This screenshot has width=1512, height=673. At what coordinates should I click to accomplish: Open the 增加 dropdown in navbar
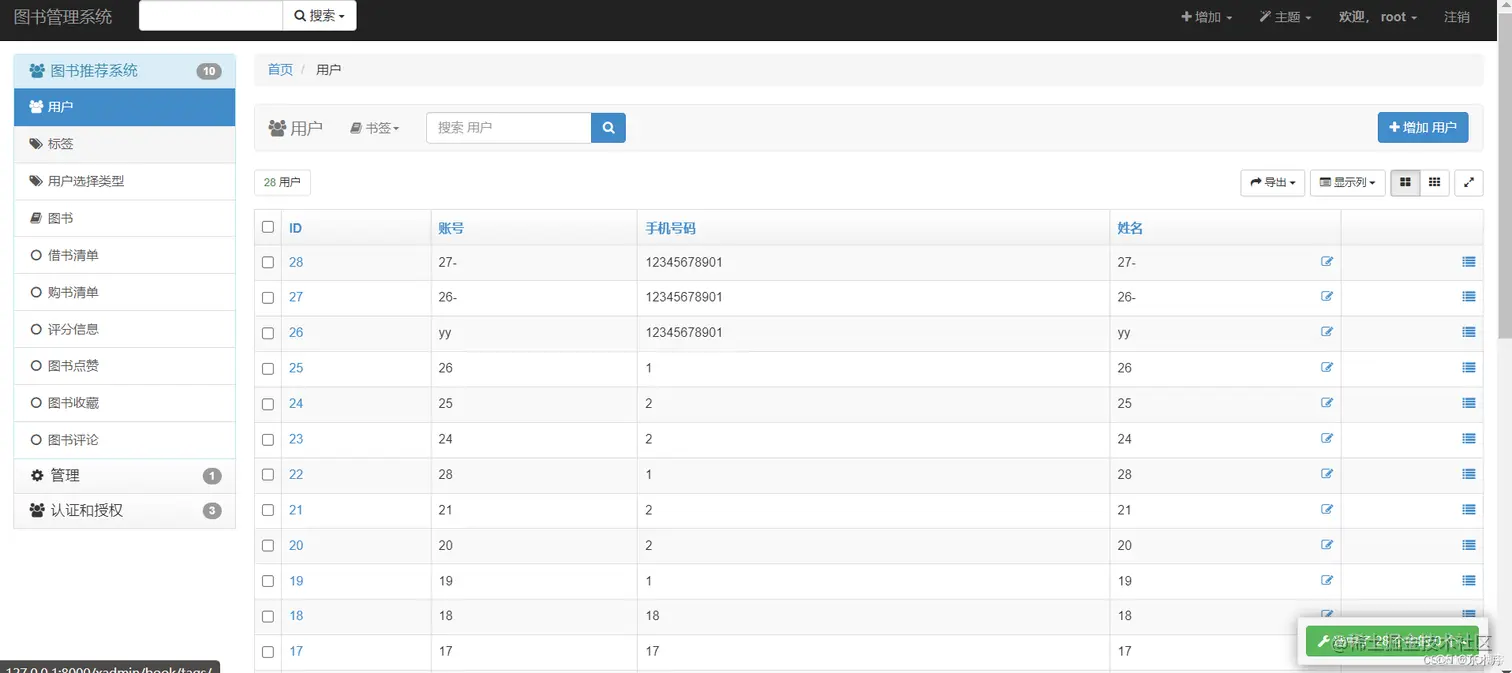pos(1206,17)
